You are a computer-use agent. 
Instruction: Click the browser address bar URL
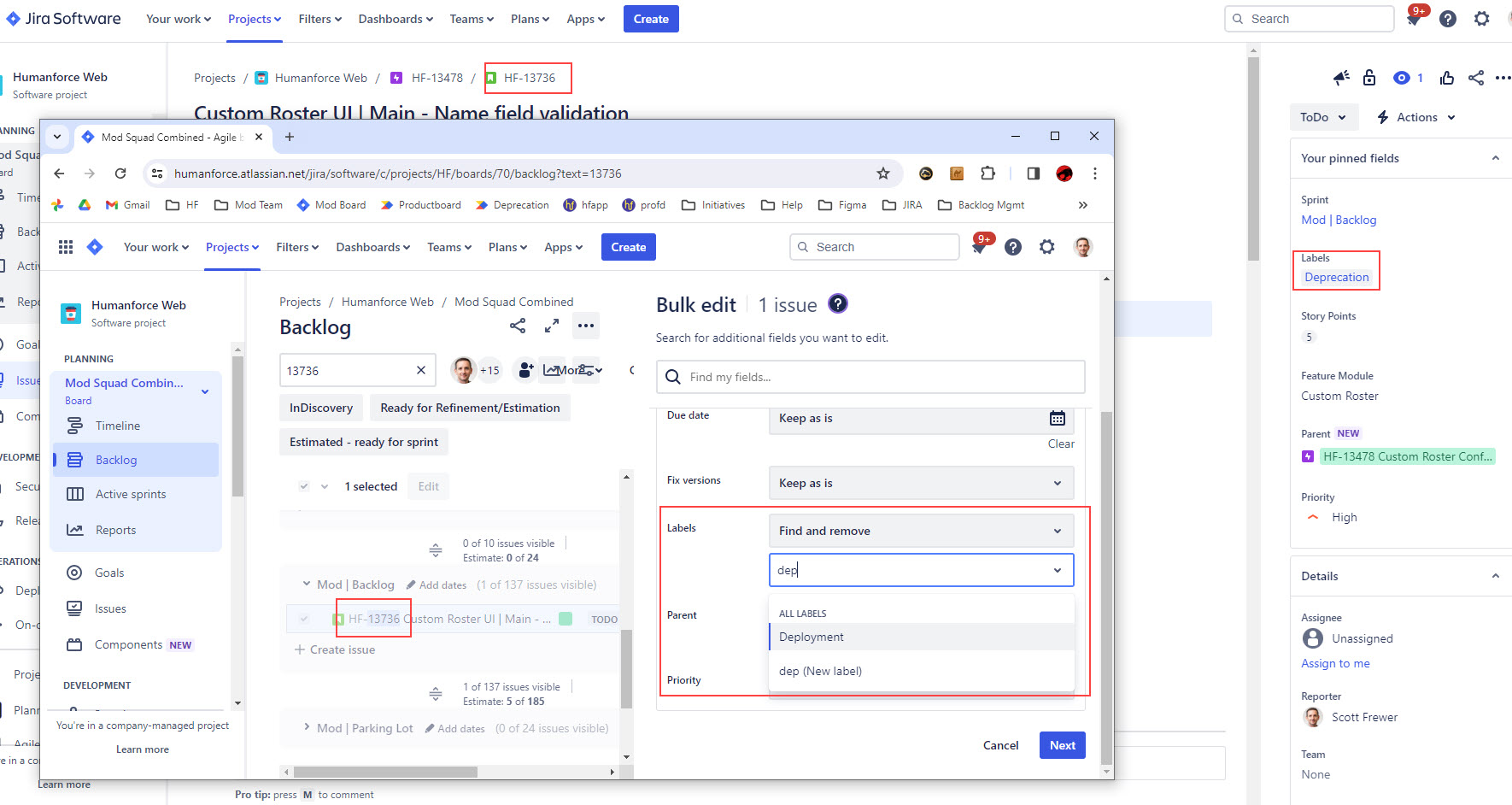pos(398,173)
